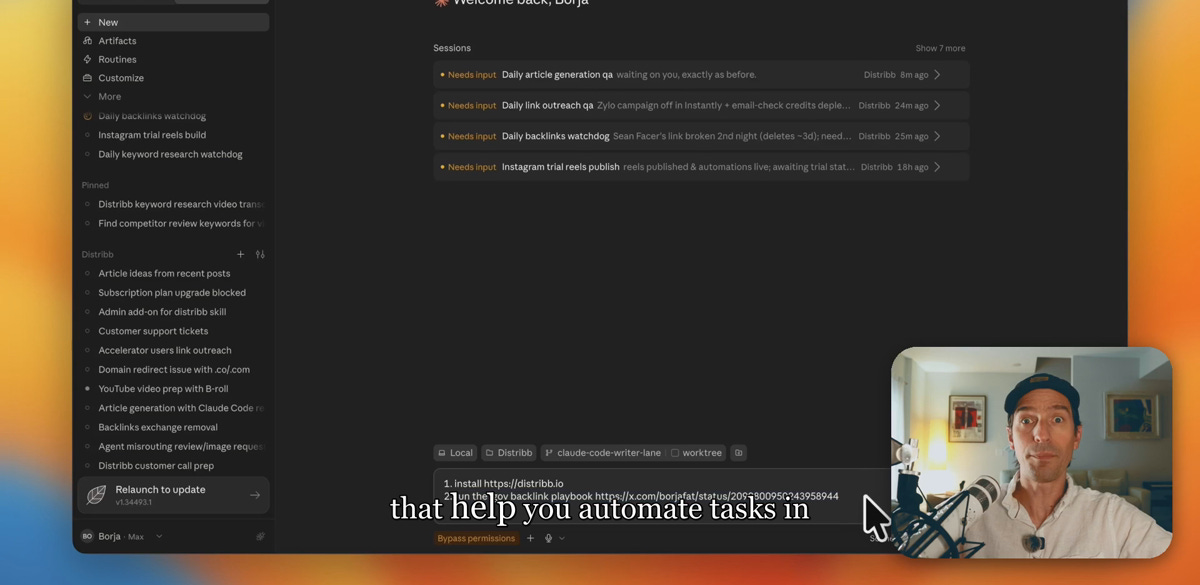The height and width of the screenshot is (585, 1200).
Task: Open Daily link outreach qa session
Action: pyautogui.click(x=701, y=105)
